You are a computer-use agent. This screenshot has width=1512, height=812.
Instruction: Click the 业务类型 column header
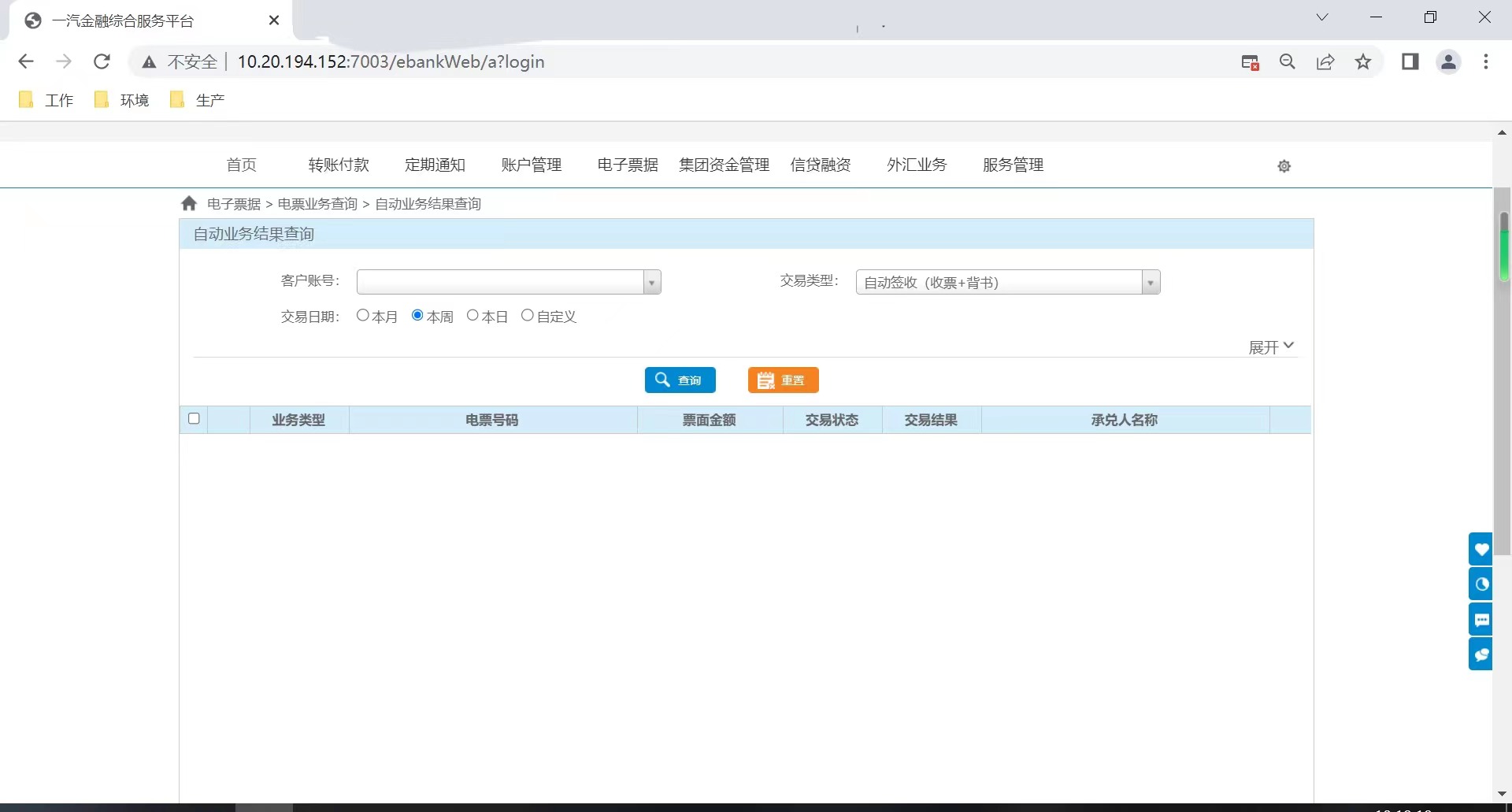(x=298, y=420)
